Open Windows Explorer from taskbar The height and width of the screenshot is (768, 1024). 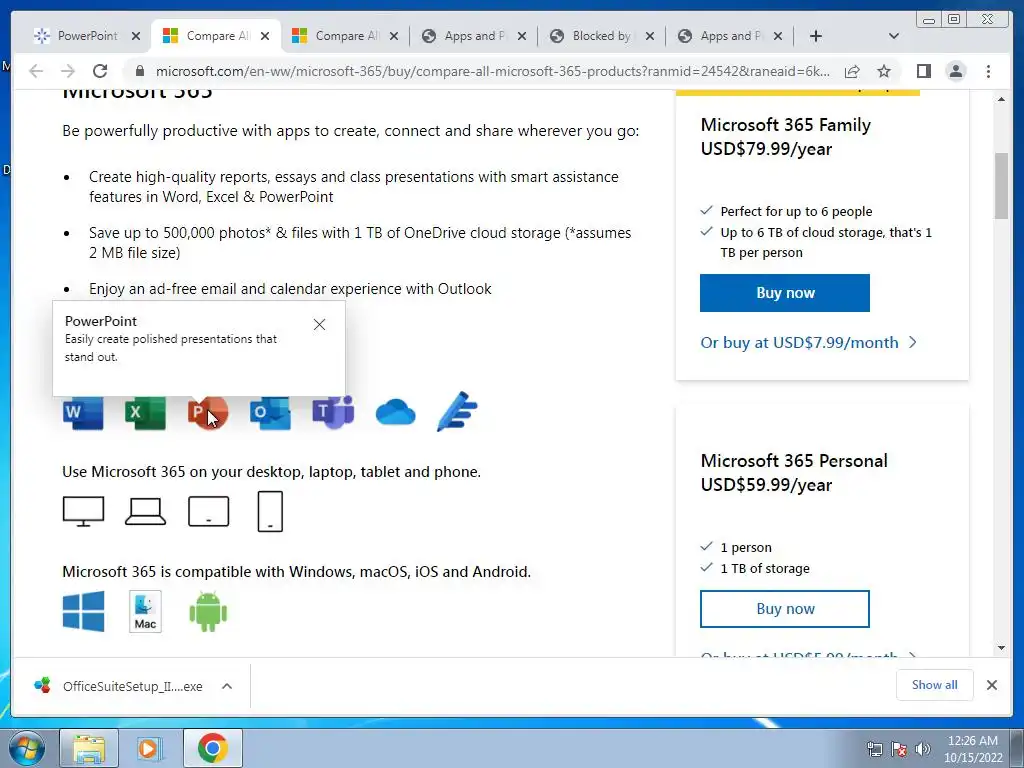tap(89, 748)
